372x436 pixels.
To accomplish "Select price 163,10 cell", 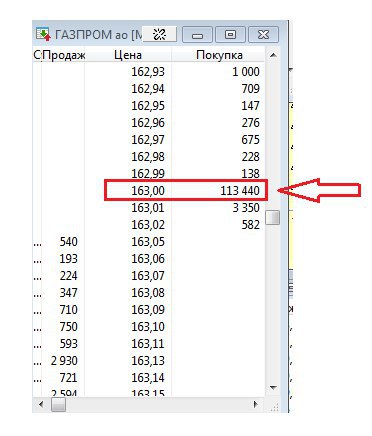I will [x=148, y=327].
